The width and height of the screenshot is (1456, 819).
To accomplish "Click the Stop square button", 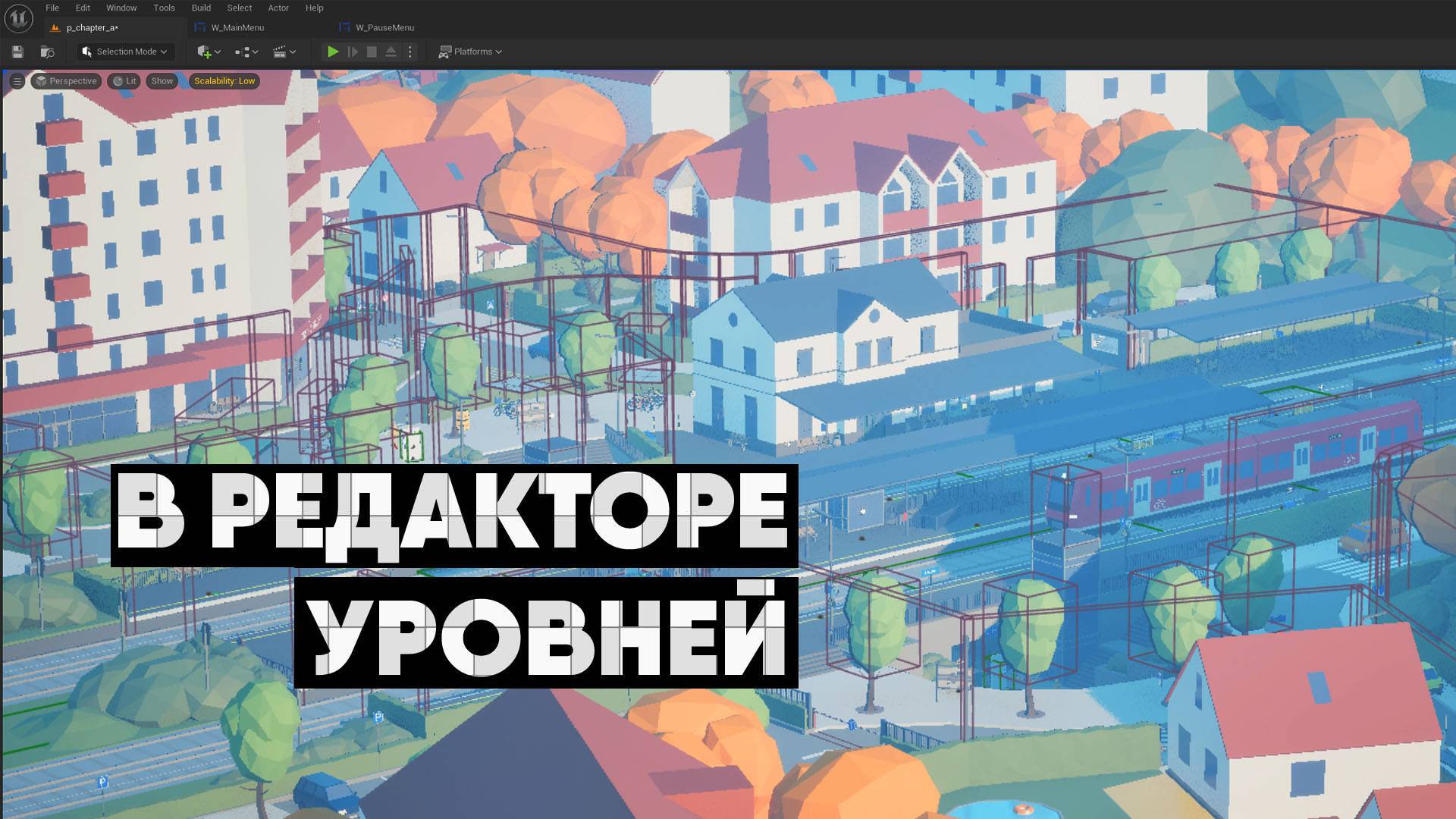I will [x=372, y=52].
